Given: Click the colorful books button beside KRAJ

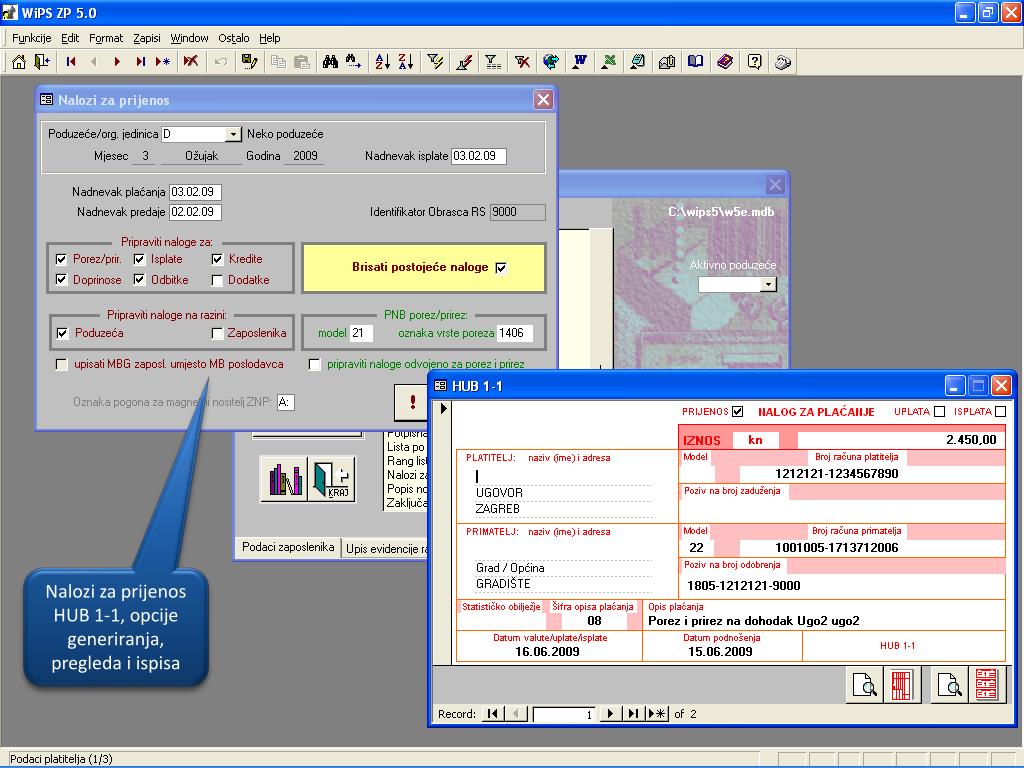Looking at the screenshot, I should (285, 479).
